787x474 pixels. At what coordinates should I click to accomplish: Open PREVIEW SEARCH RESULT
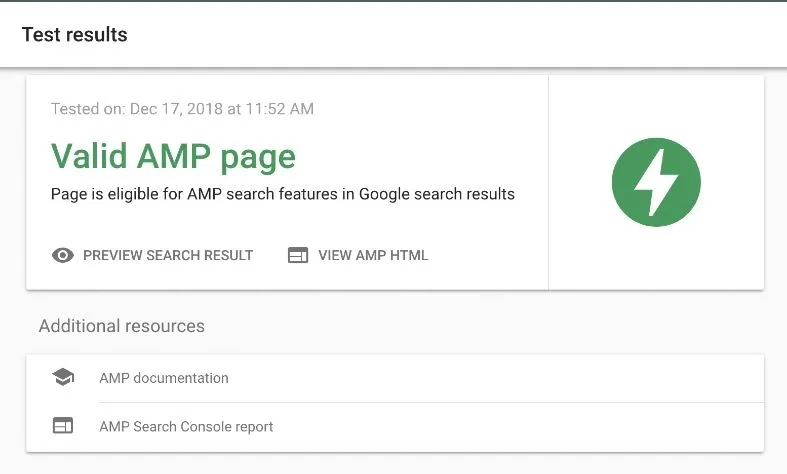point(168,255)
